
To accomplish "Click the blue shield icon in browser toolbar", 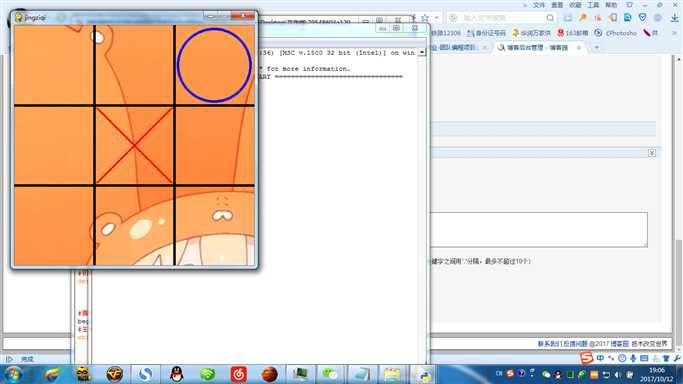I will click(x=642, y=18).
